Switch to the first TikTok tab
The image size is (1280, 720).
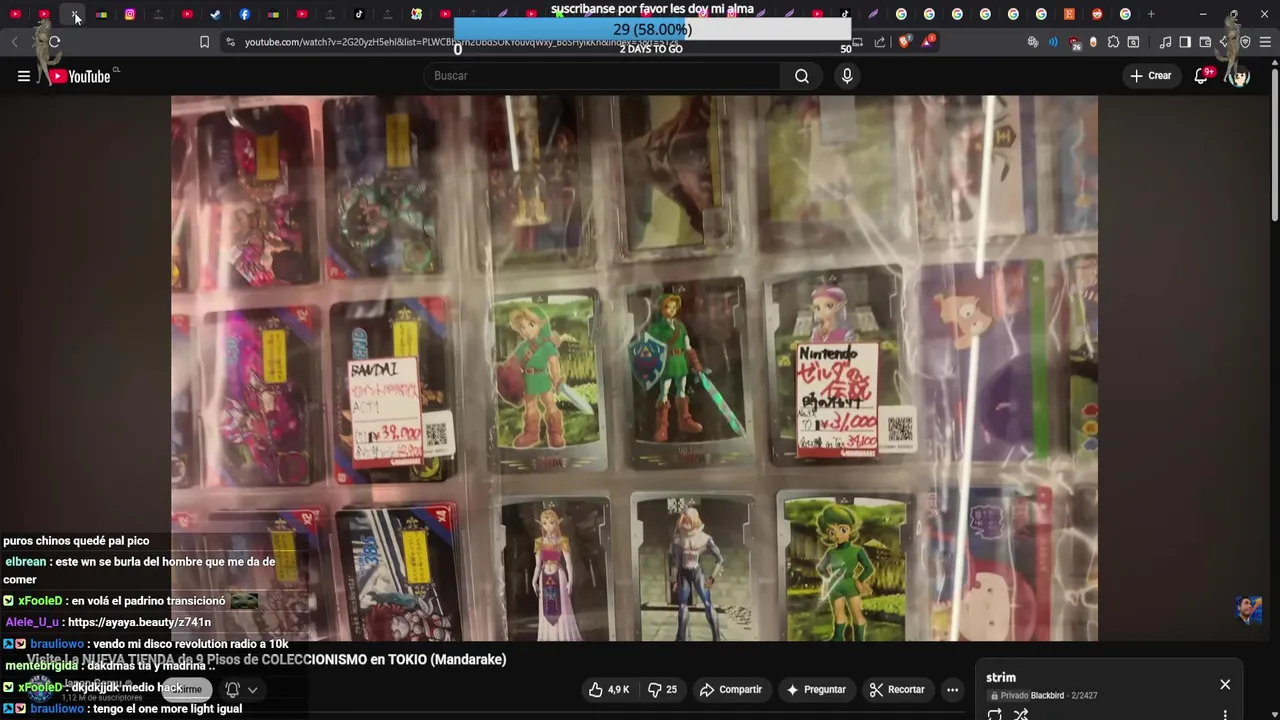coord(359,14)
